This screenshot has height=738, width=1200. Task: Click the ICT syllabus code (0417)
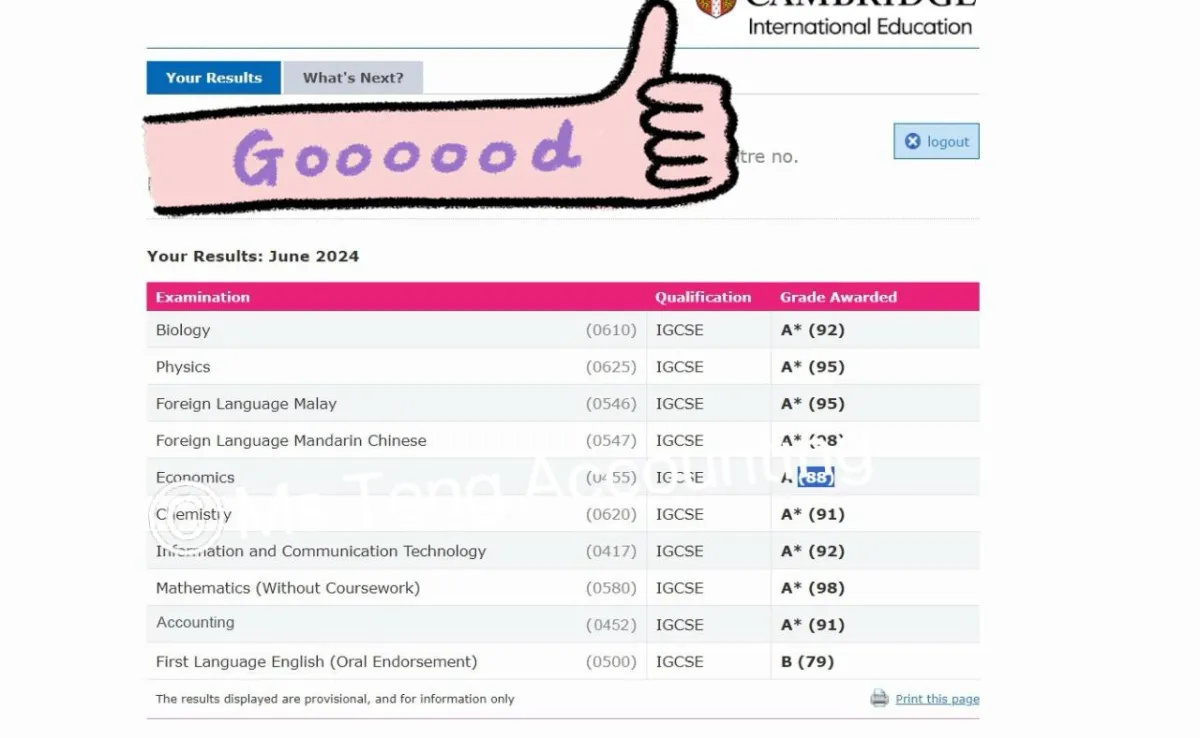611,551
